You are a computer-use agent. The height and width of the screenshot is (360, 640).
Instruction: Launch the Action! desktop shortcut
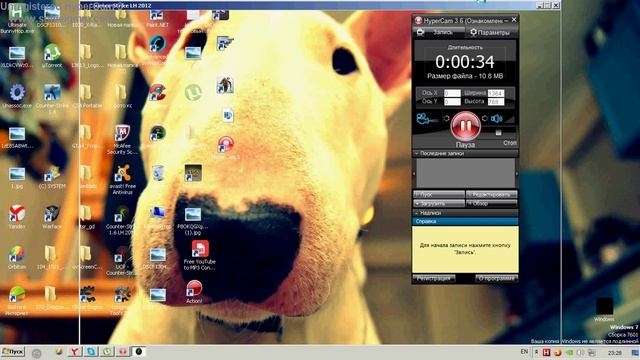(194, 291)
